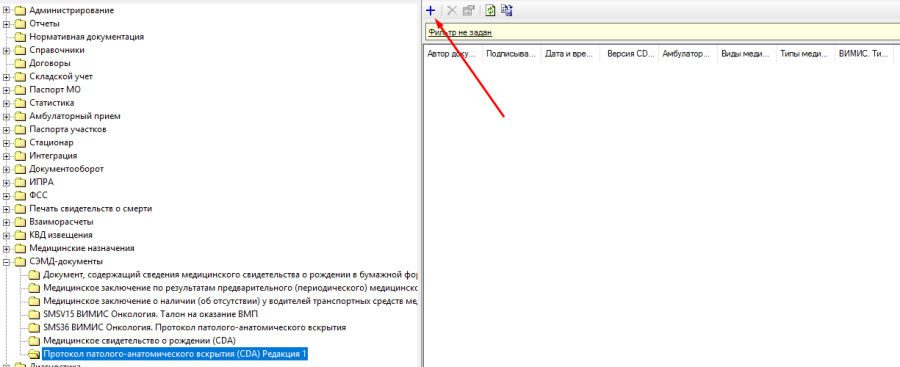900x367 pixels.
Task: Expand the Администрирование folder node
Action: (x=6, y=10)
